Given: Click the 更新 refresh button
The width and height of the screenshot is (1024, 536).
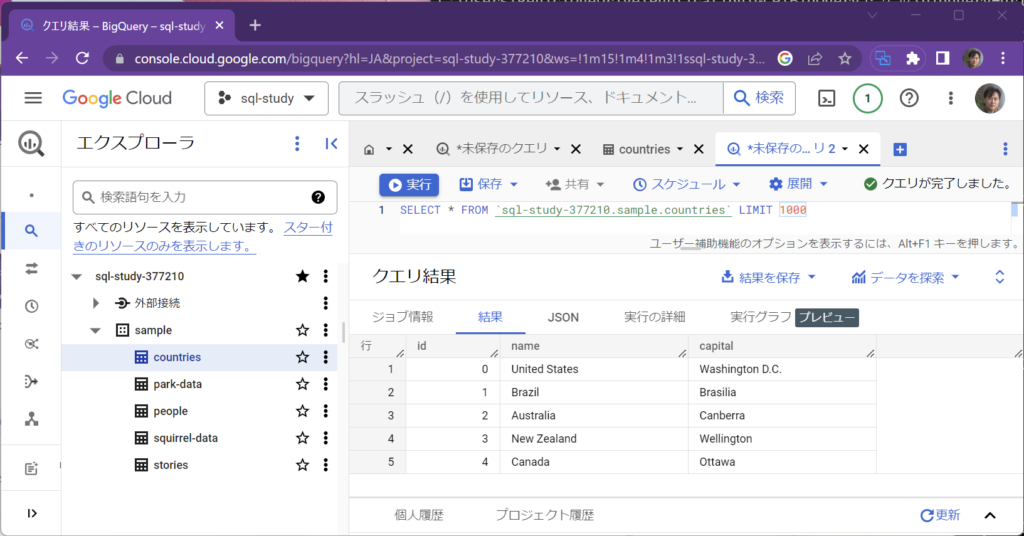Looking at the screenshot, I should tap(940, 515).
